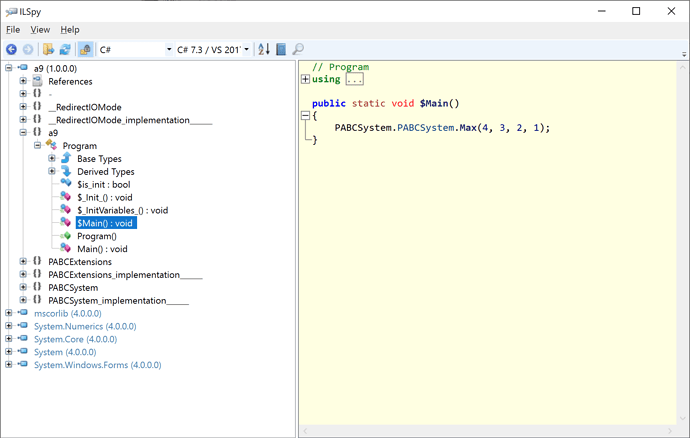Click System.Windows.Forms (4.0.0.0) label
690x438 pixels.
point(98,365)
